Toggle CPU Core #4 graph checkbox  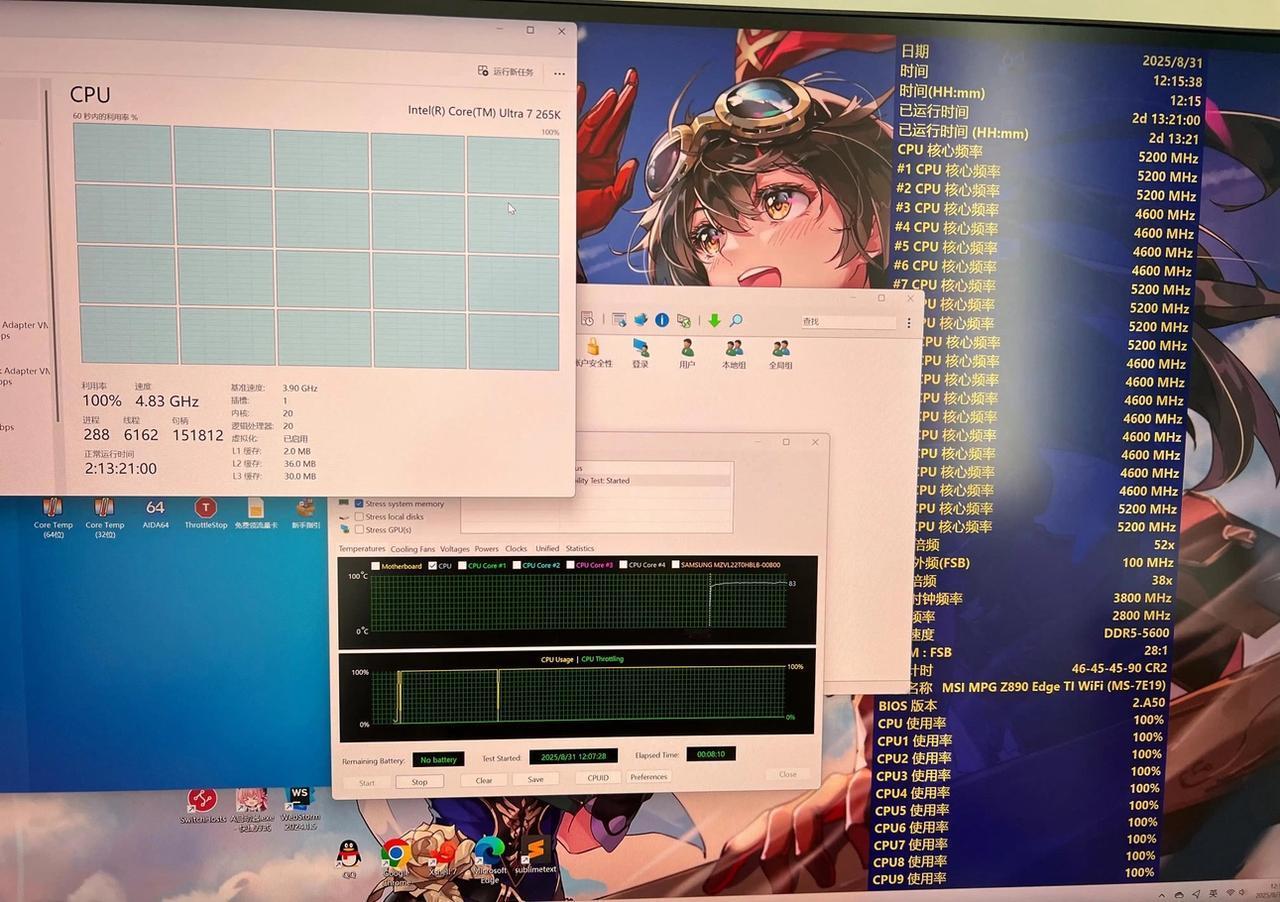point(623,565)
